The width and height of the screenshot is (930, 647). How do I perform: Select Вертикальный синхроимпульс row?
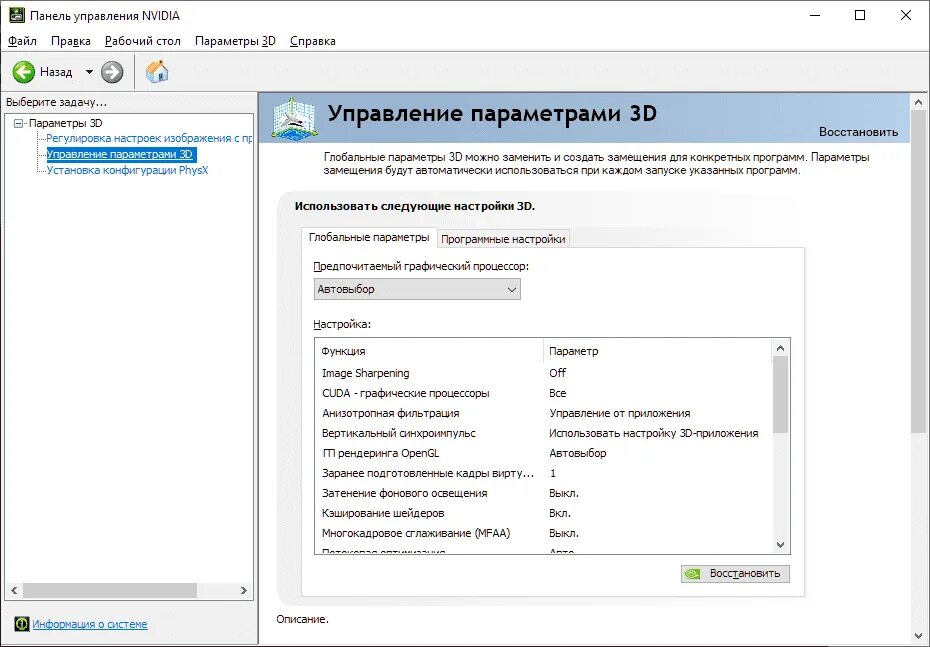(x=544, y=433)
